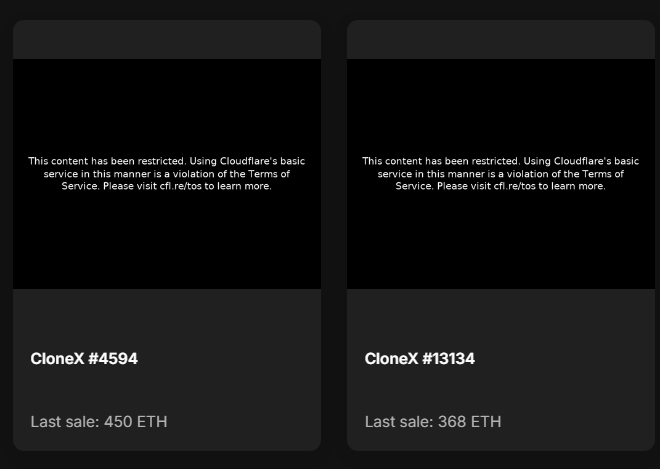Click cfl.re/tos in the left card's notice
Image resolution: width=660 pixels, height=469 pixels.
[x=181, y=186]
